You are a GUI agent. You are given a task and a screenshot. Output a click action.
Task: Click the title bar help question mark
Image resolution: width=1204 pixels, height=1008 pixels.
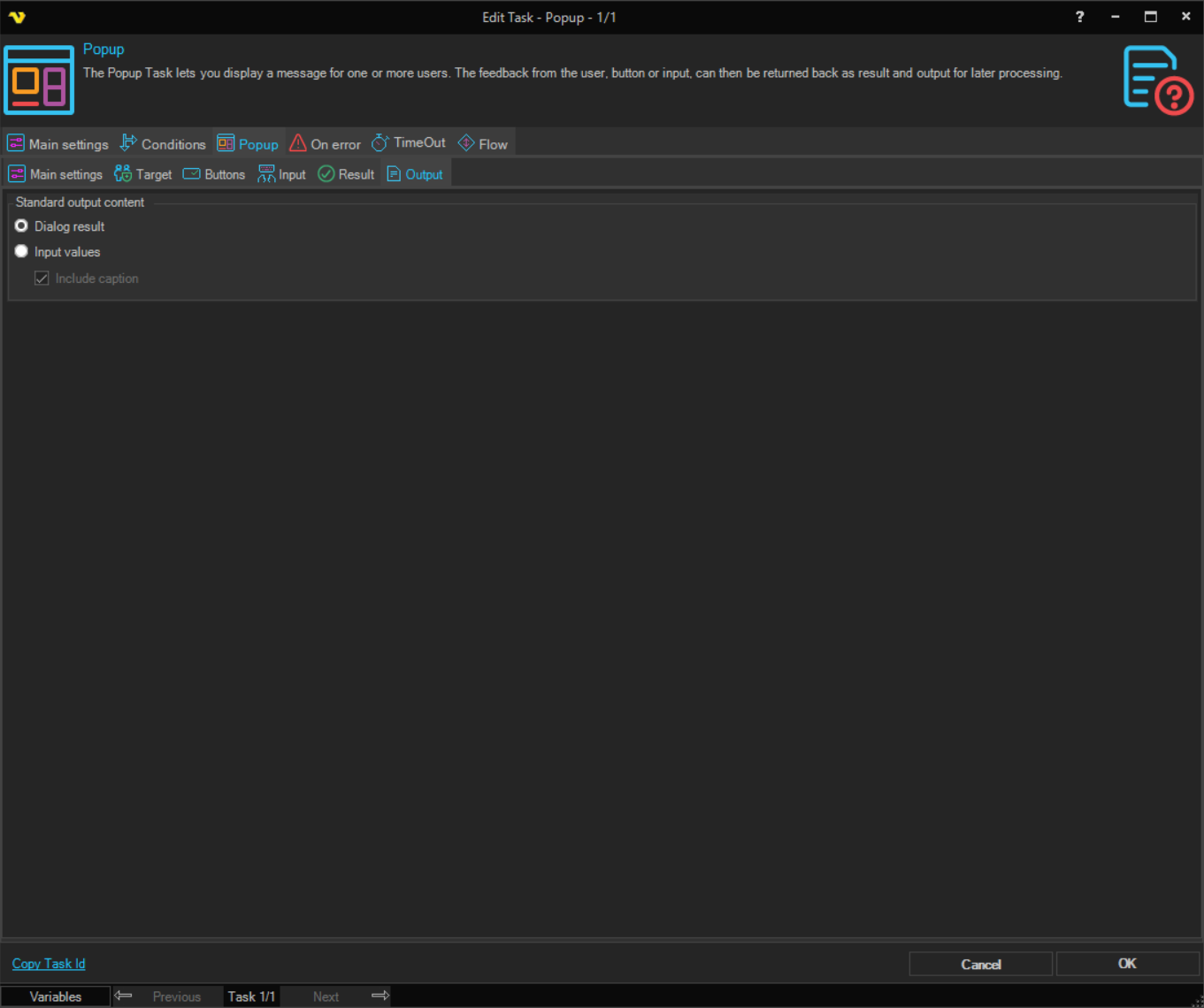[x=1079, y=17]
